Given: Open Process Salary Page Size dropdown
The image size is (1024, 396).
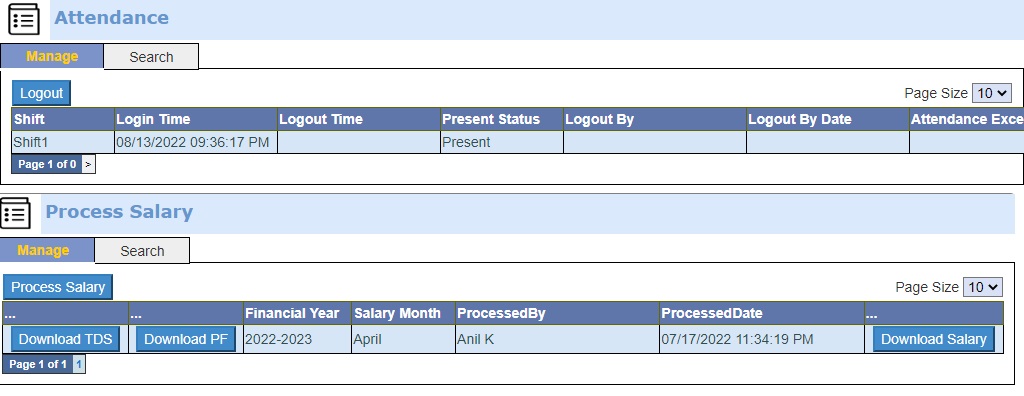Looking at the screenshot, I should point(983,287).
